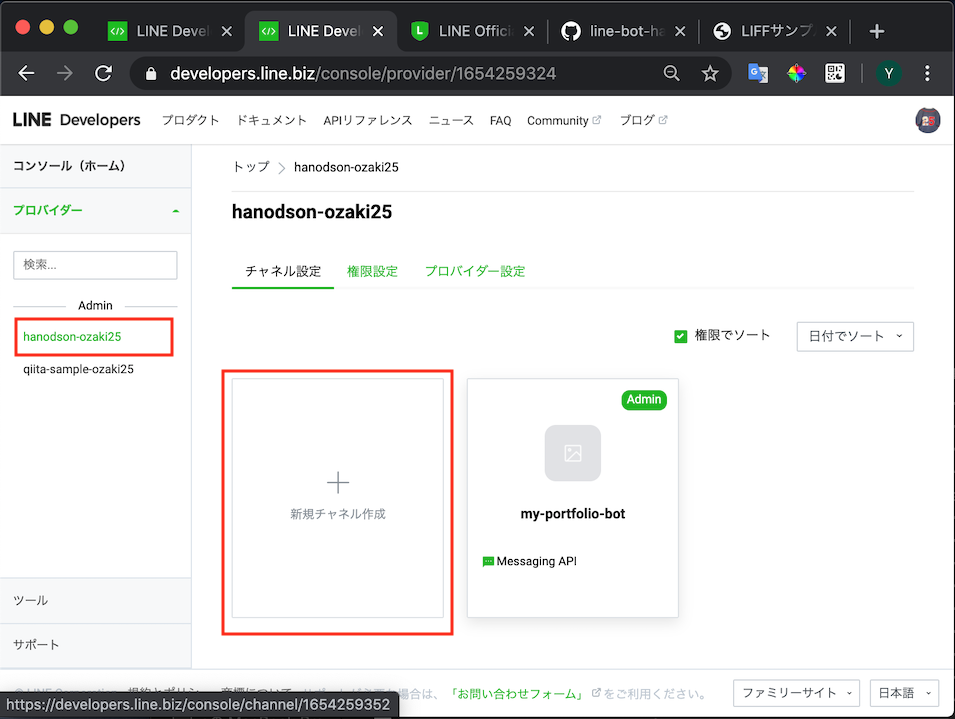955x719 pixels.
Task: Click the hanodson-ozaki25 breadcrumb text
Action: point(346,167)
